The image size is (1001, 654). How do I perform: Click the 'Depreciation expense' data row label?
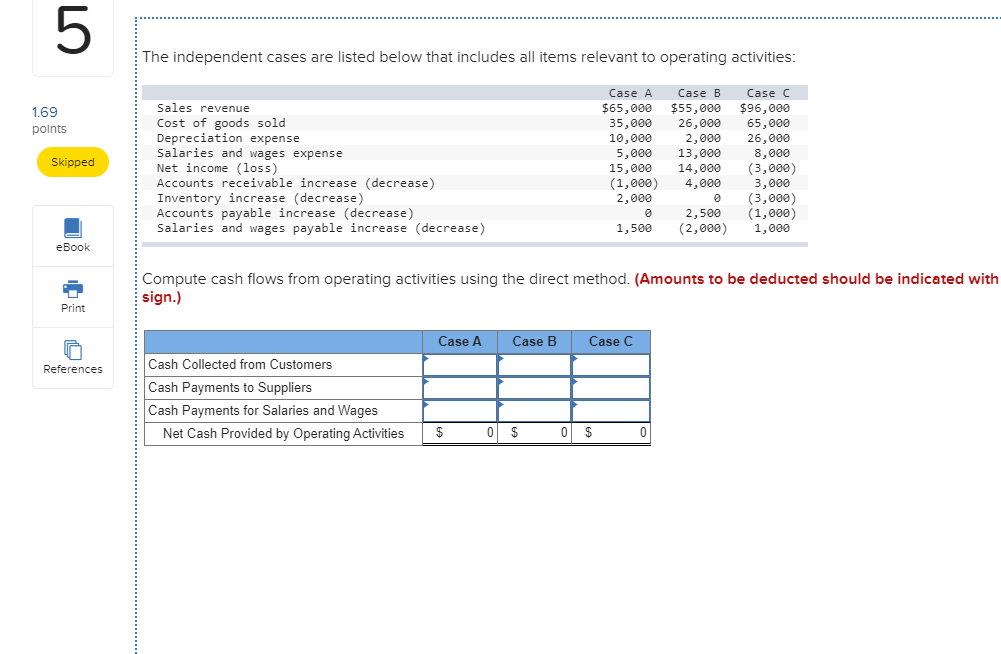[x=228, y=138]
